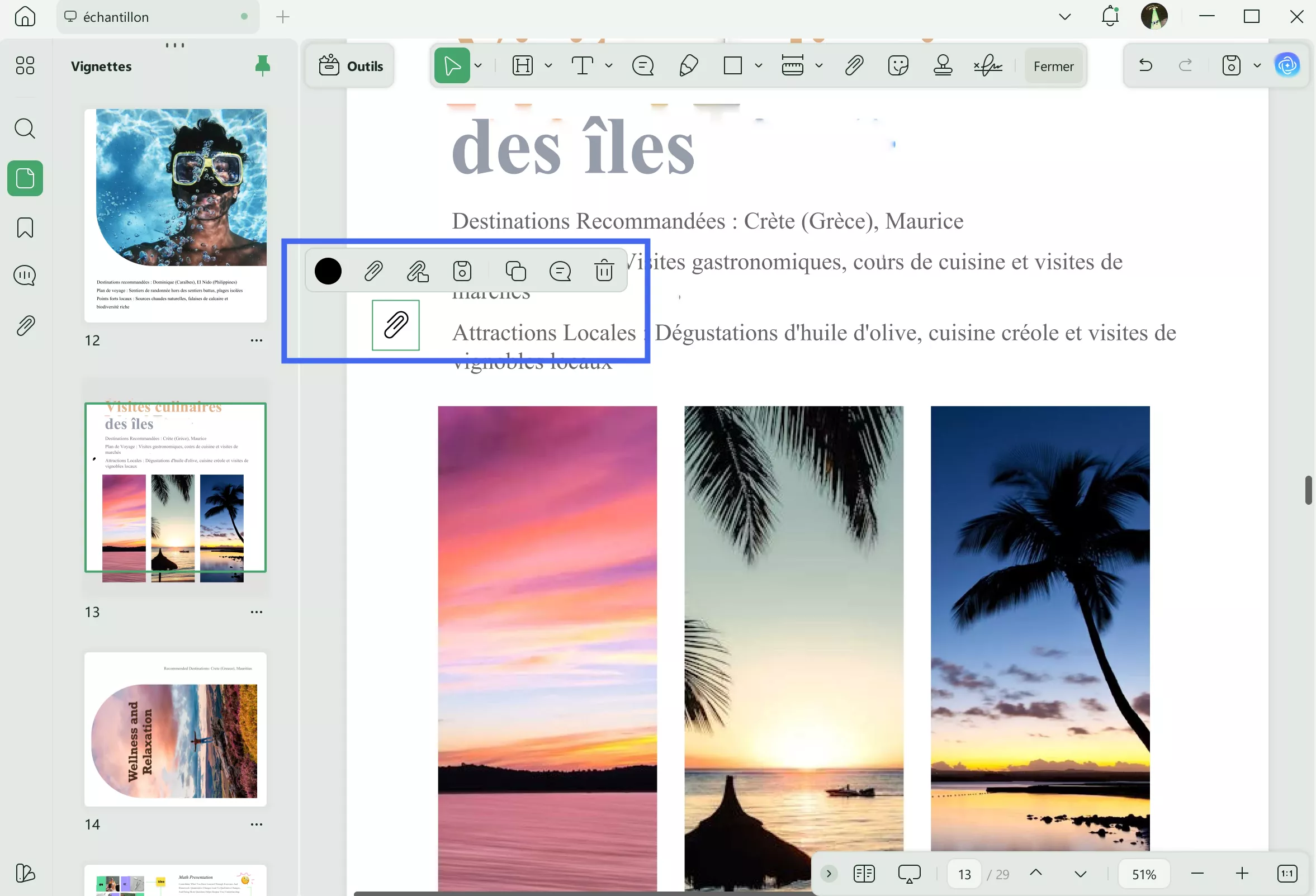Unpin the Vignettes panel
The image size is (1316, 896).
pos(262,65)
